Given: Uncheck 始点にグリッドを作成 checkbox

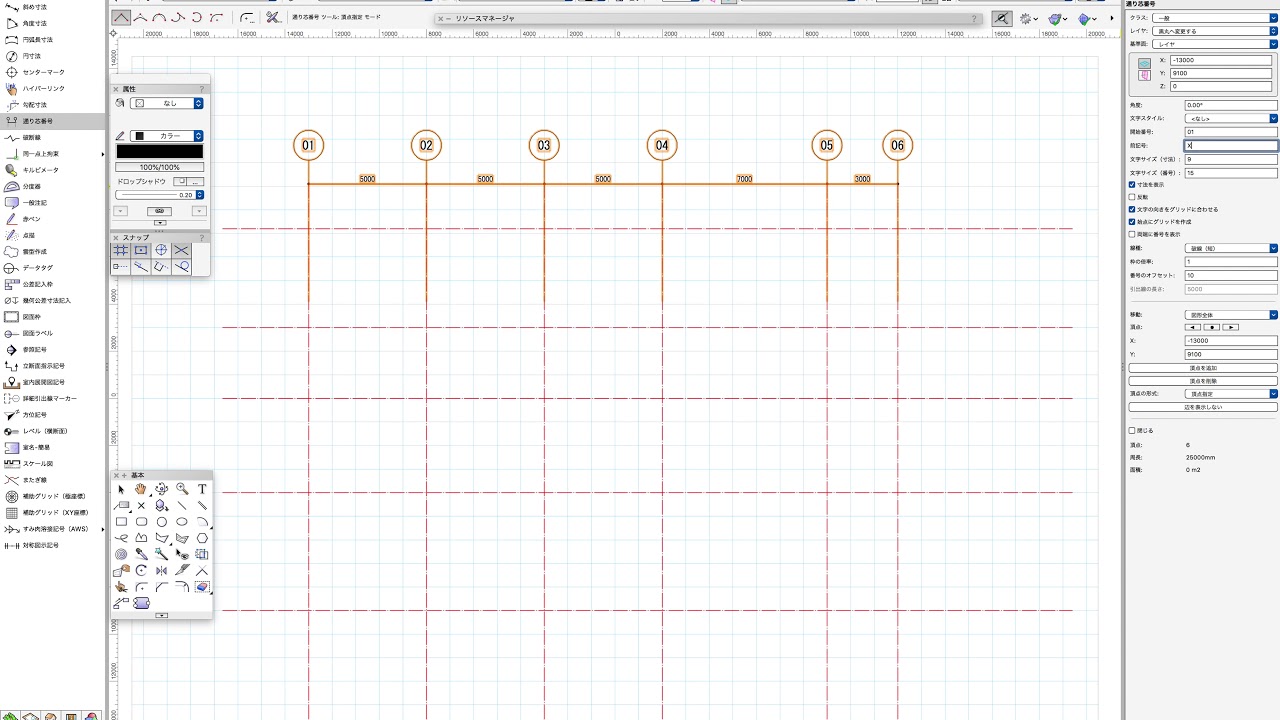Looking at the screenshot, I should pos(1132,221).
